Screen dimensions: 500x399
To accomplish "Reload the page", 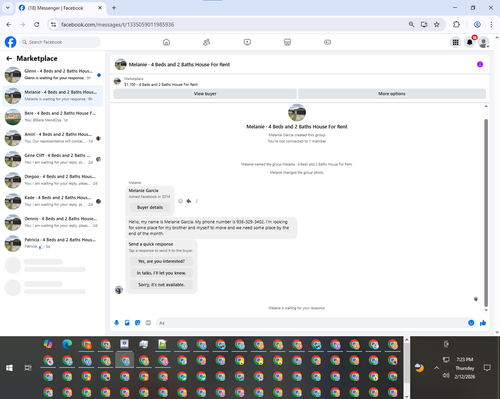I will [x=37, y=24].
